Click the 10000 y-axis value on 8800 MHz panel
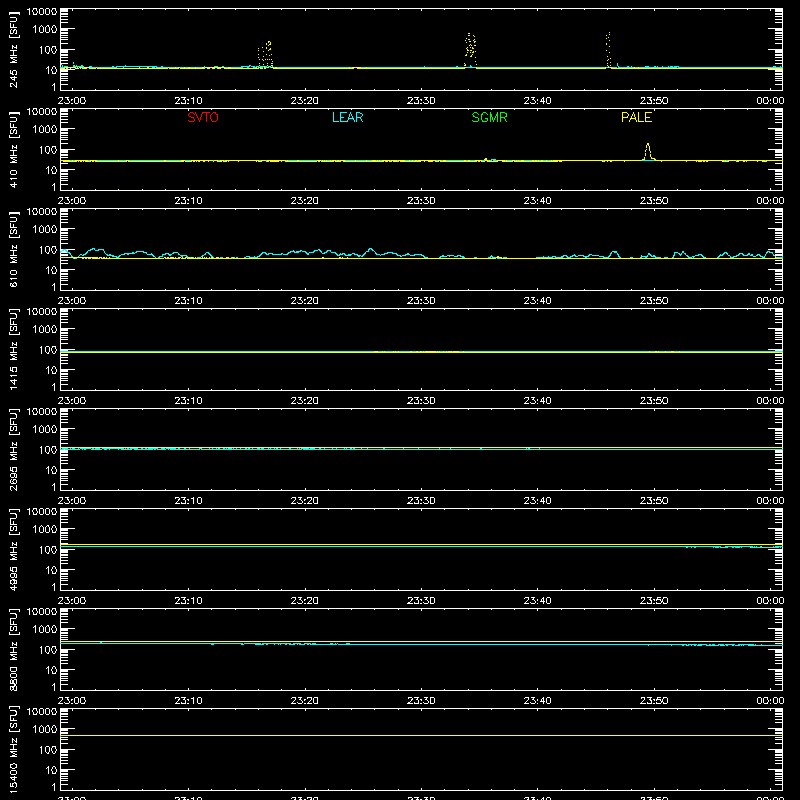This screenshot has height=800, width=800. tap(42, 612)
